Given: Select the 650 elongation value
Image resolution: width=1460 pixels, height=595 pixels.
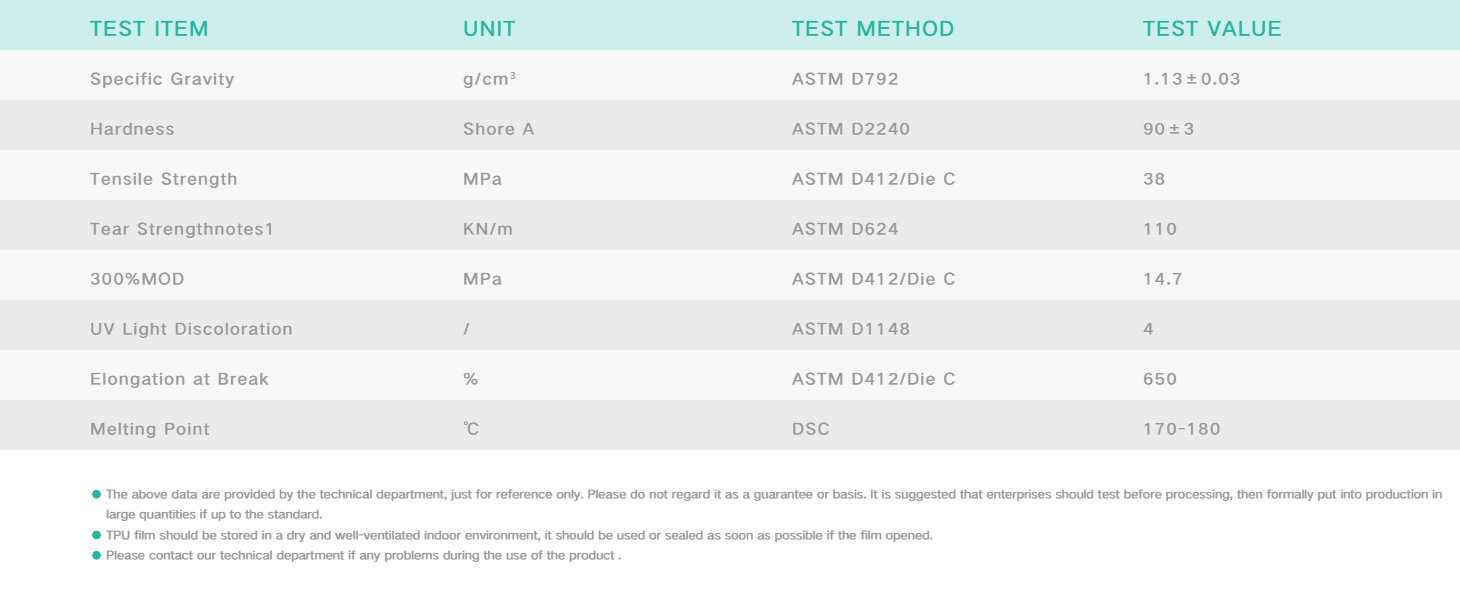Looking at the screenshot, I should click(1160, 379).
